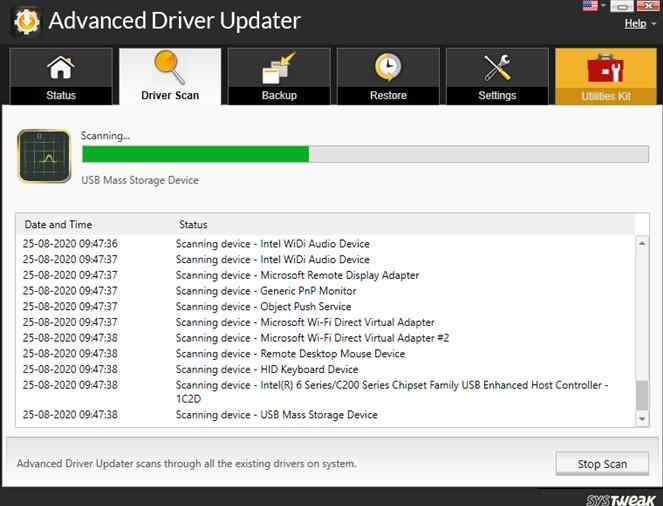Click the scanning monitor pulse icon

(x=44, y=155)
